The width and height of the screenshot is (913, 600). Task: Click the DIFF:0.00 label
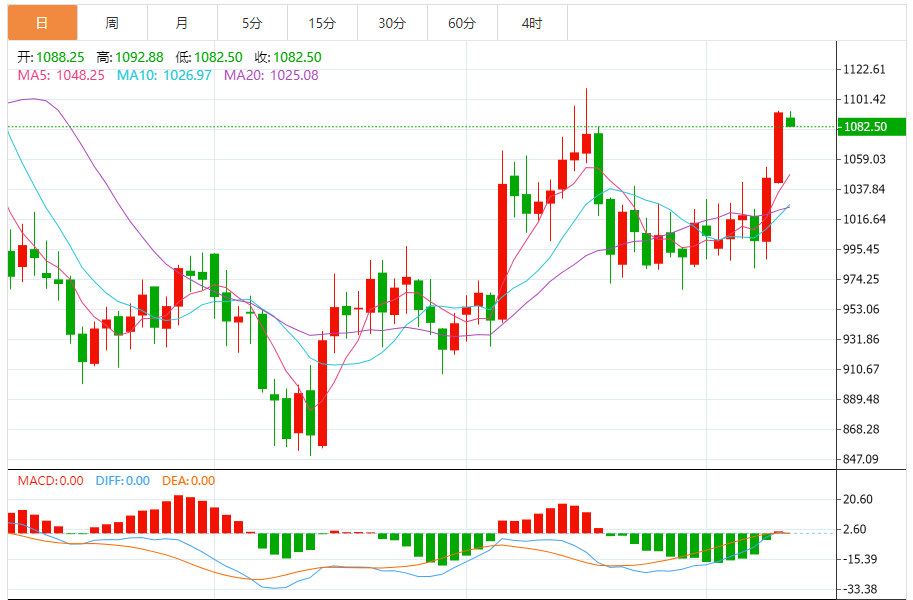[x=123, y=481]
